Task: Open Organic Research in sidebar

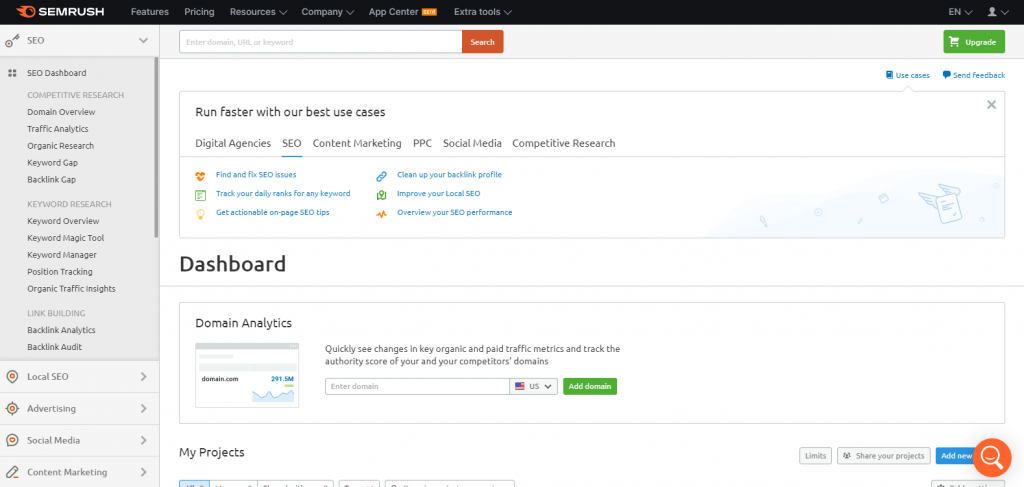Action: [x=61, y=146]
